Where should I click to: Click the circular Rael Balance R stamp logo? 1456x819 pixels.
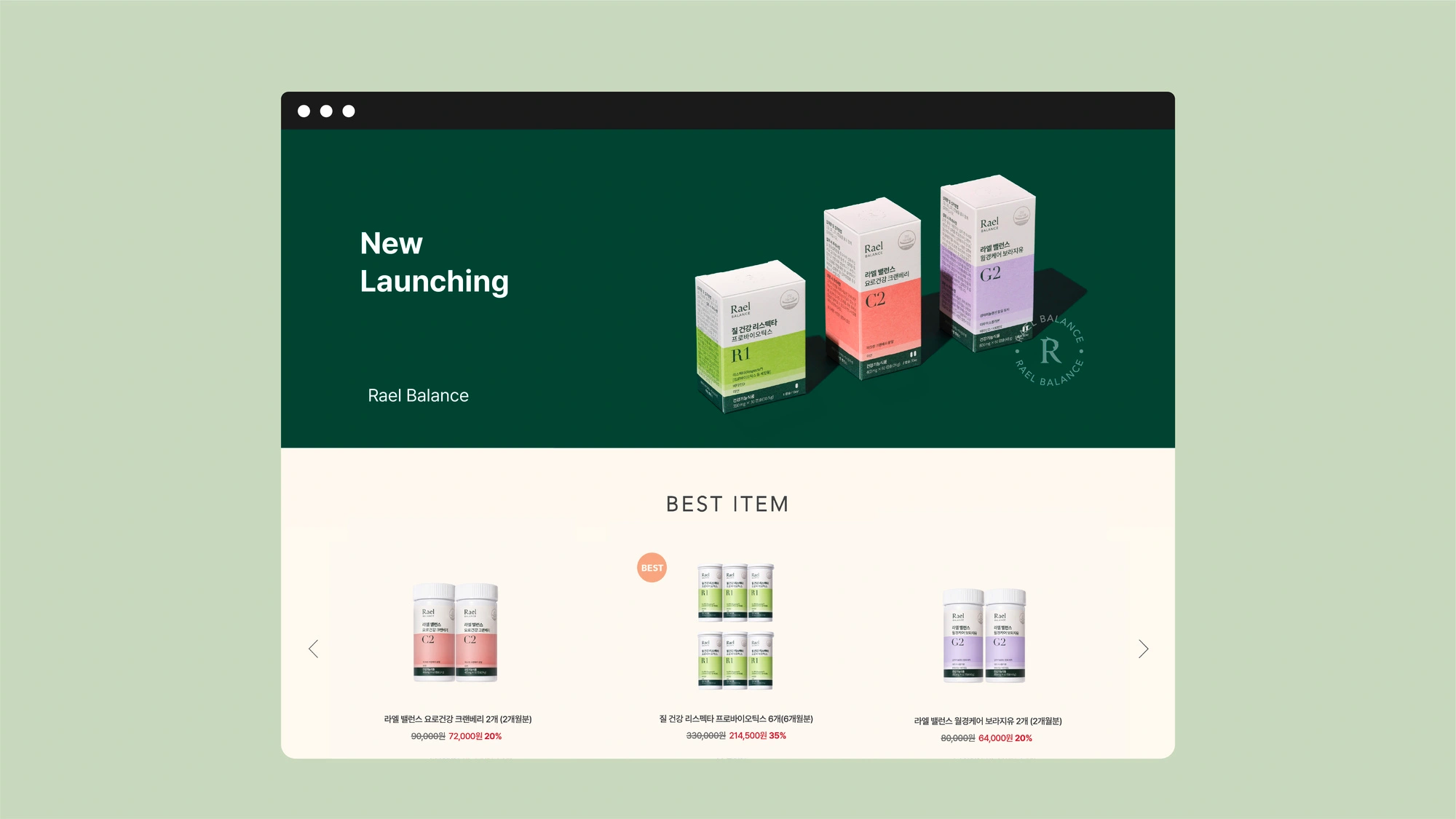1050,352
